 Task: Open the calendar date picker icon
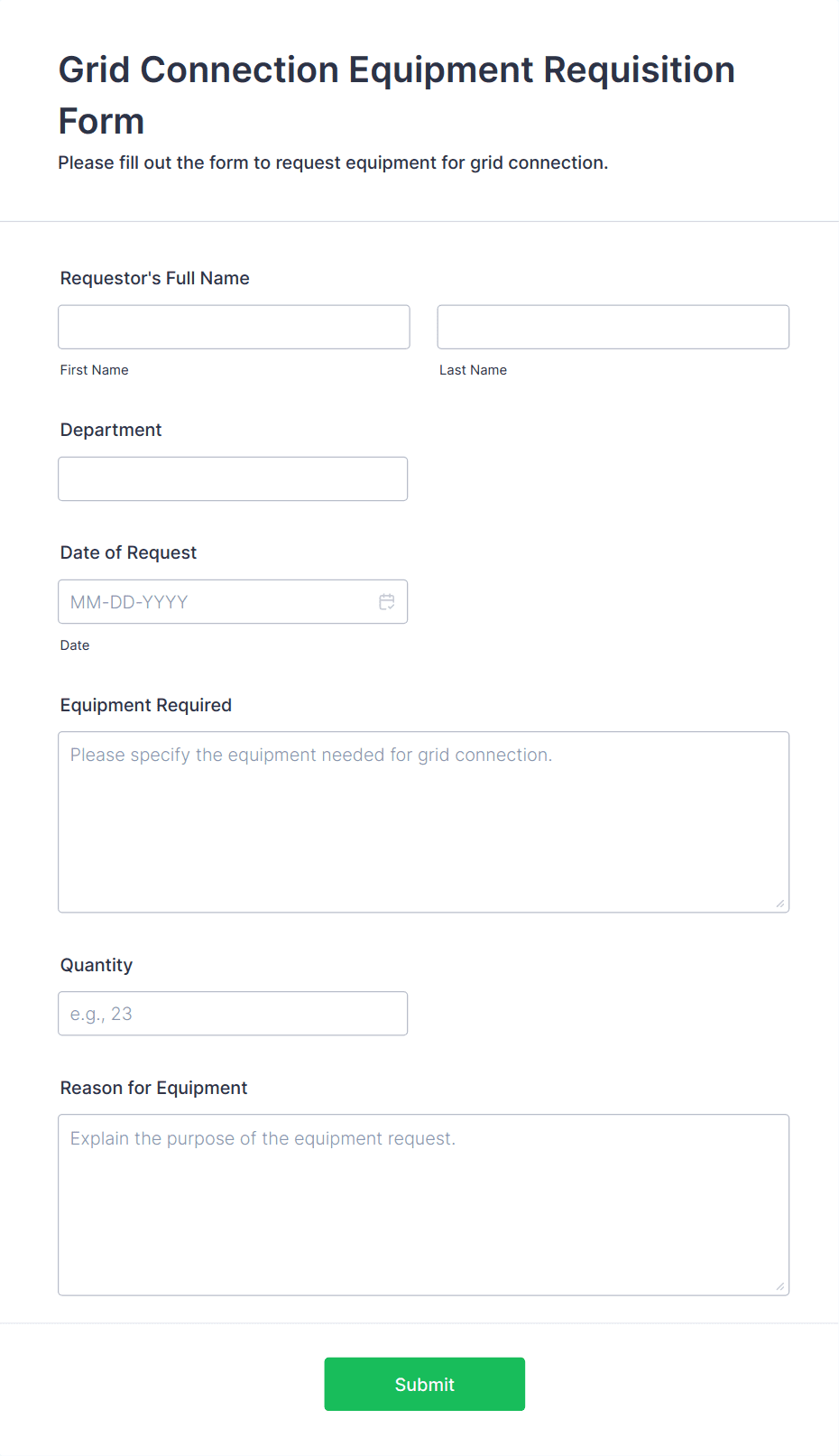click(387, 602)
